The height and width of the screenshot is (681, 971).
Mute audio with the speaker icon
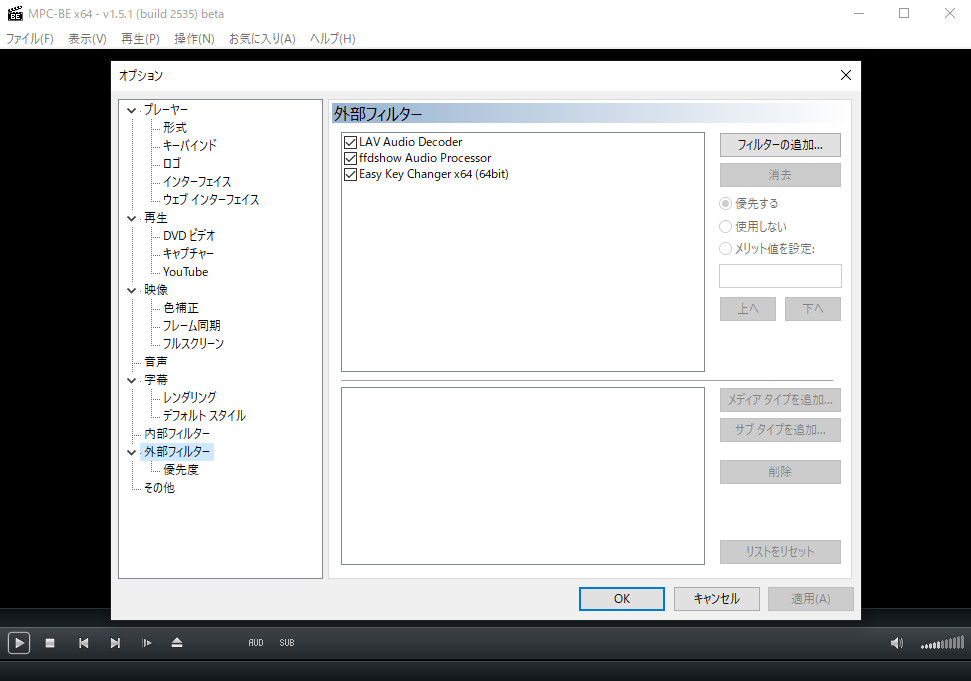[897, 643]
